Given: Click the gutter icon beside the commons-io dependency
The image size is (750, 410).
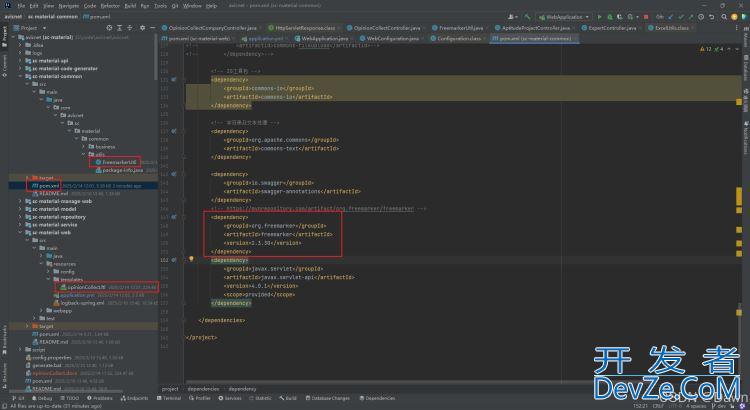Looking at the screenshot, I should 174,79.
